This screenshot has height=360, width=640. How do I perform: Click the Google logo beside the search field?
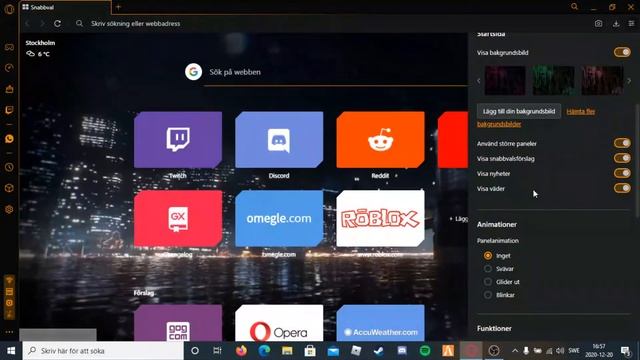click(x=193, y=72)
